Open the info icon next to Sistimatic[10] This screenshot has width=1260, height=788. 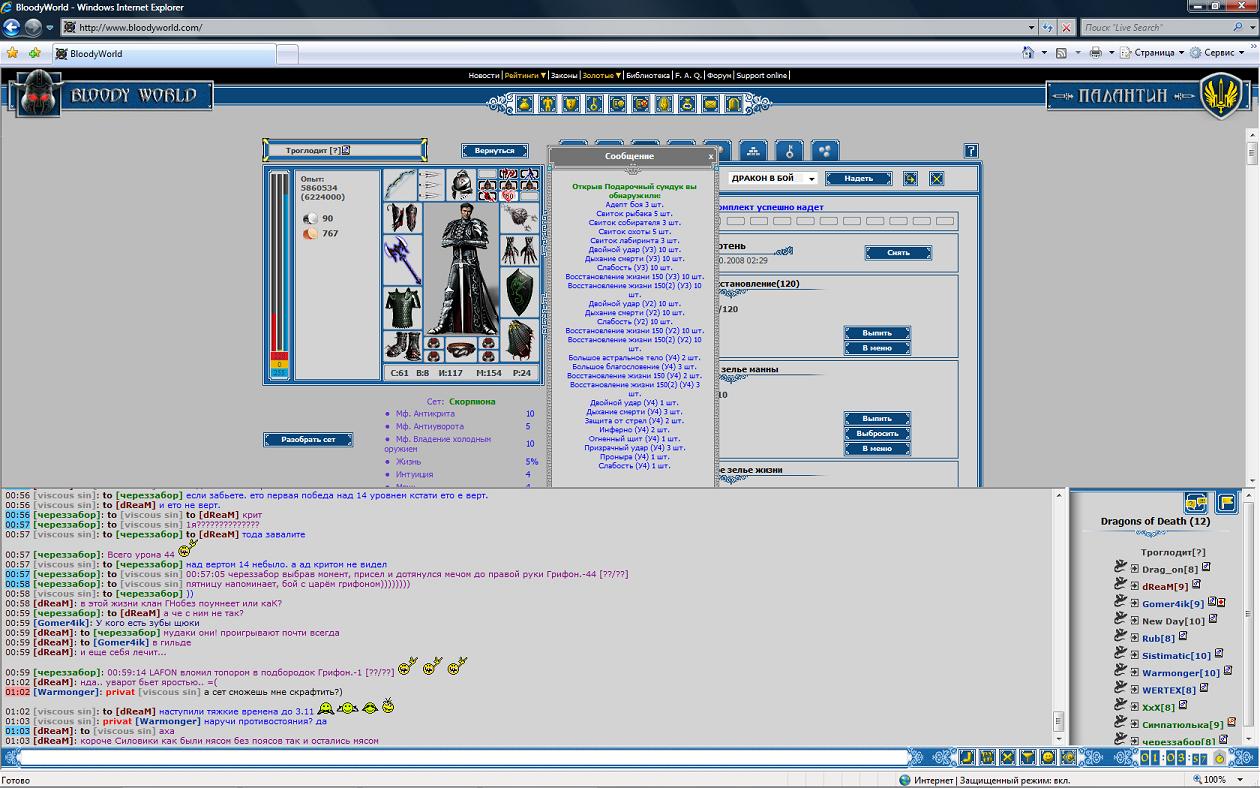click(x=1218, y=654)
